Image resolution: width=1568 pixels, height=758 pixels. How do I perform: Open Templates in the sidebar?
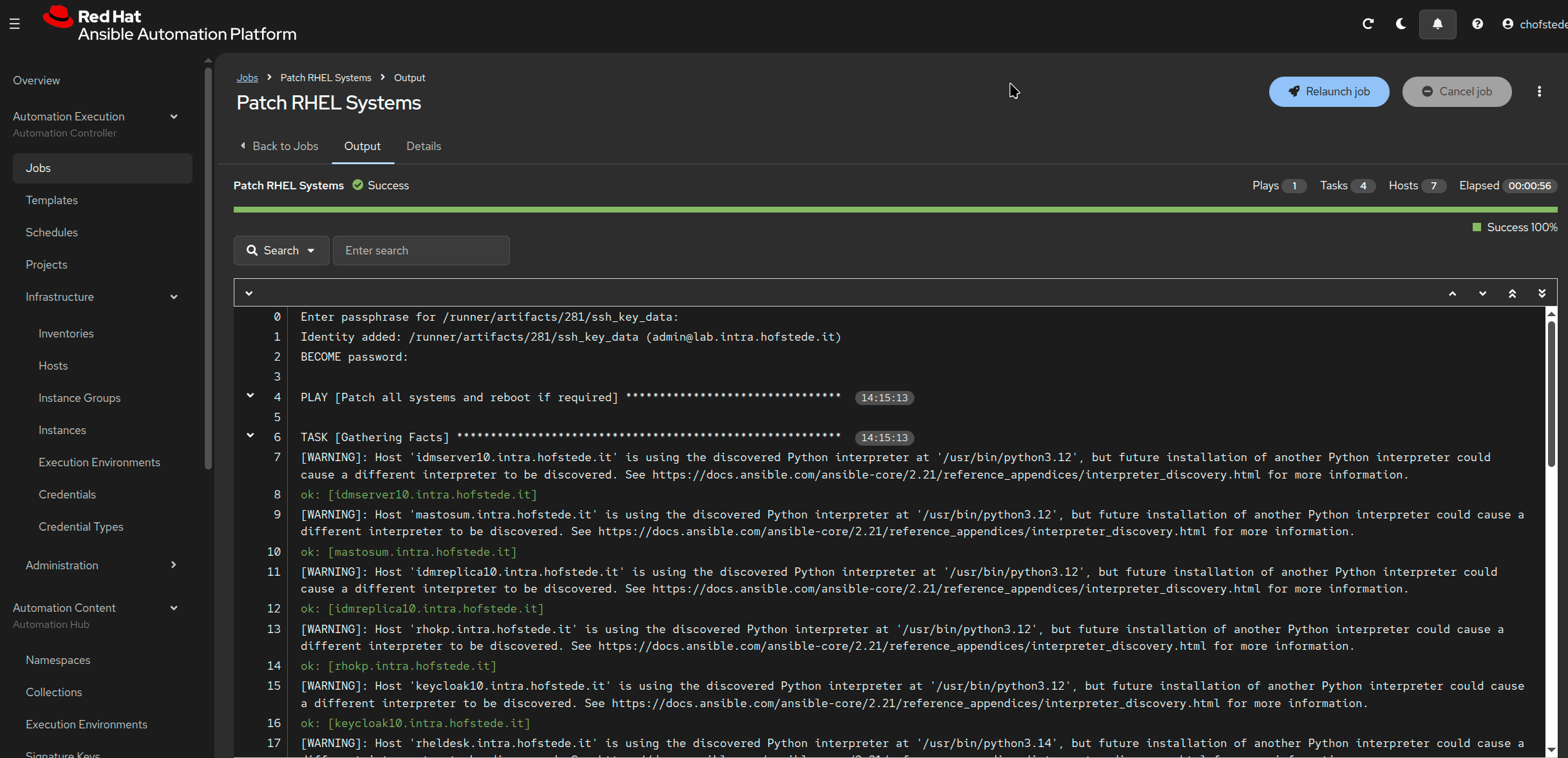pyautogui.click(x=52, y=200)
